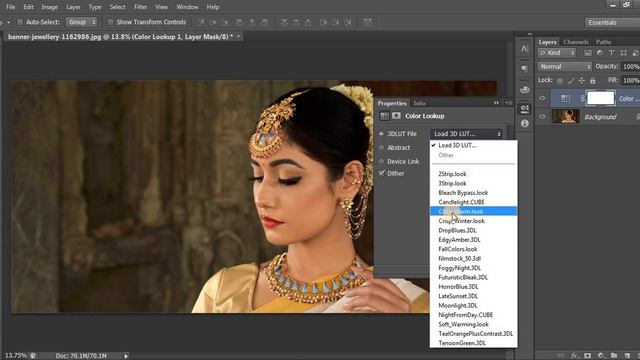The width and height of the screenshot is (640, 360).
Task: Create a new layer icon
Action: 627,356
